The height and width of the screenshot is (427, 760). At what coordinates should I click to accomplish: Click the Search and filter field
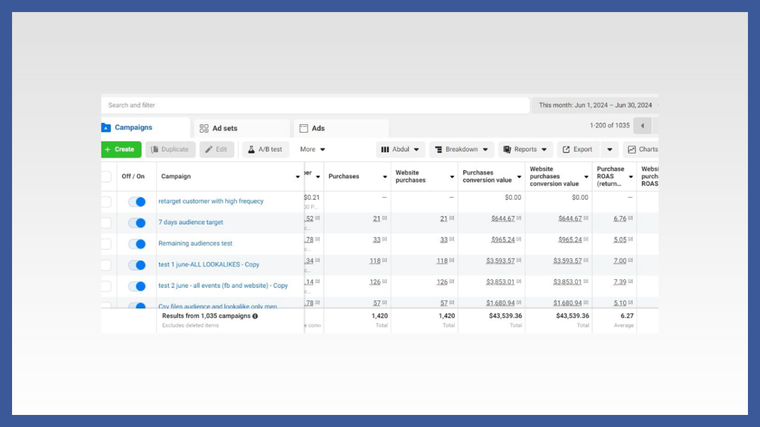pos(315,105)
